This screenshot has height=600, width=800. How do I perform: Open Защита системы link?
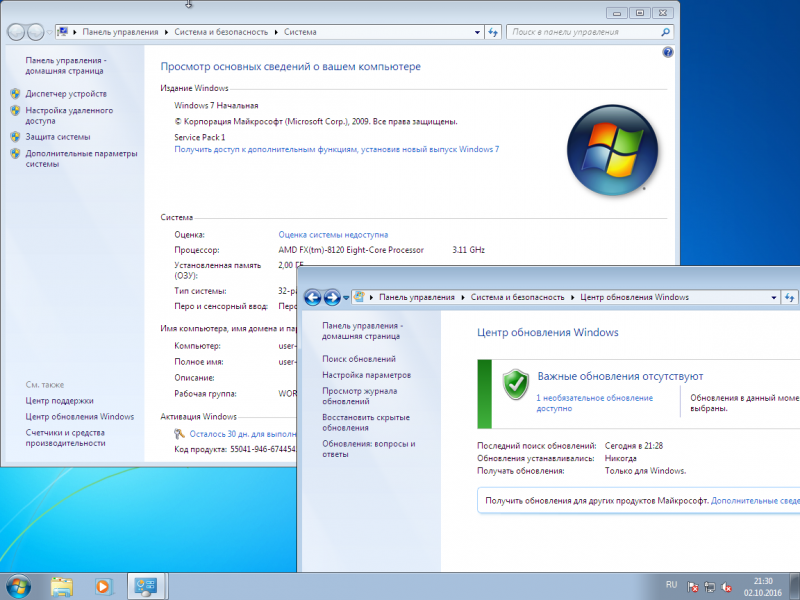[x=58, y=137]
